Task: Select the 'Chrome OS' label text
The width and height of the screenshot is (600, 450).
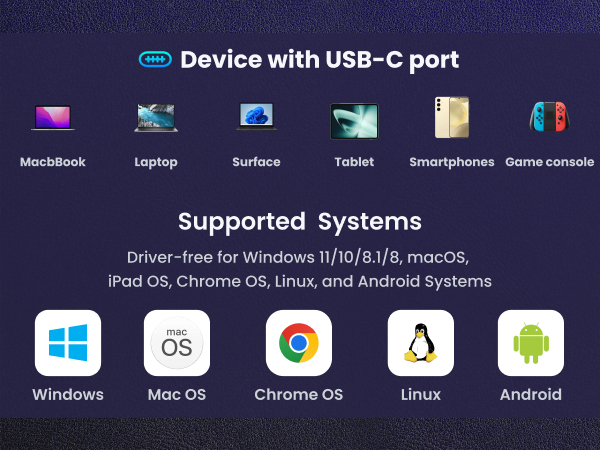Action: pos(299,395)
